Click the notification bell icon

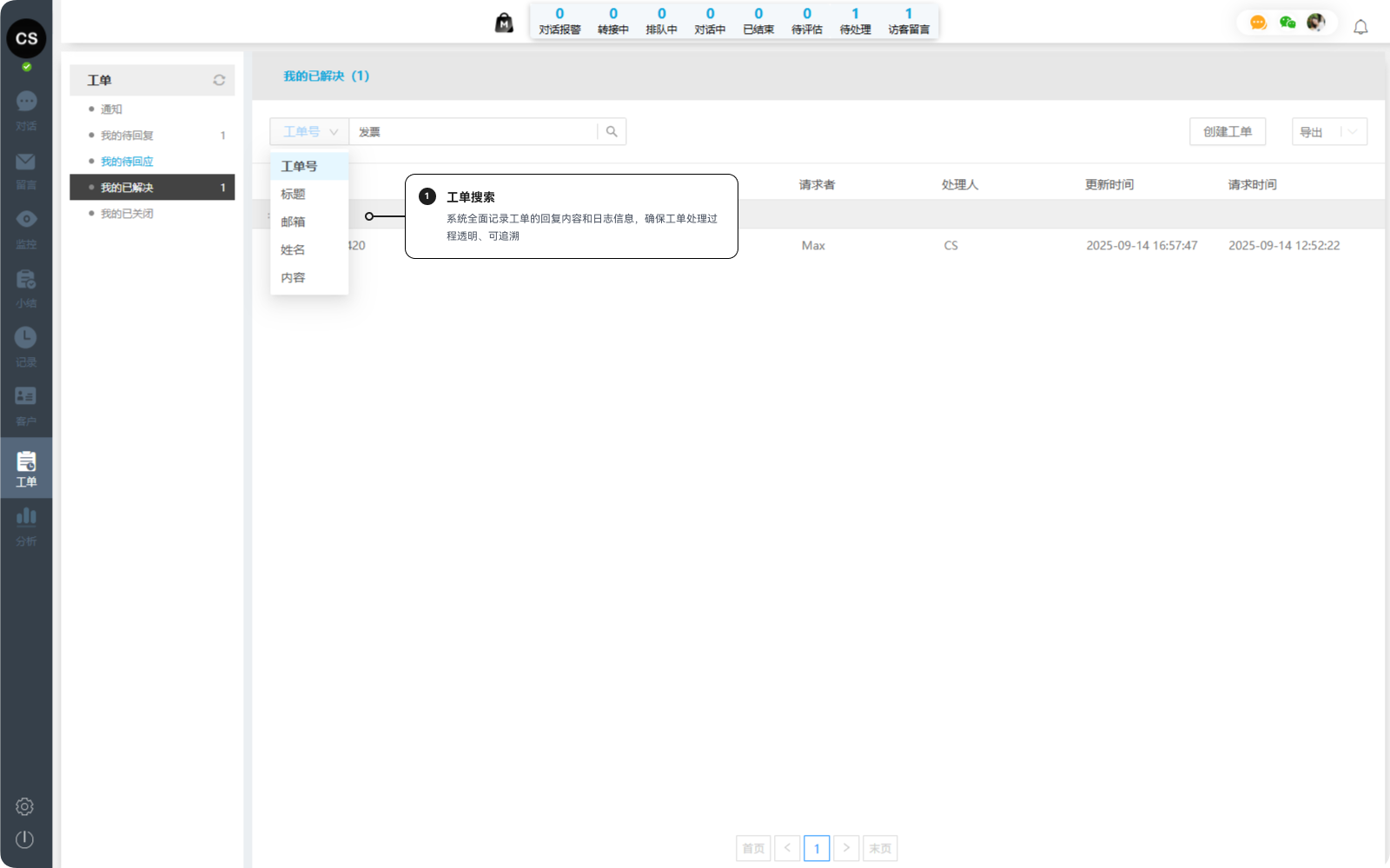pyautogui.click(x=1360, y=27)
